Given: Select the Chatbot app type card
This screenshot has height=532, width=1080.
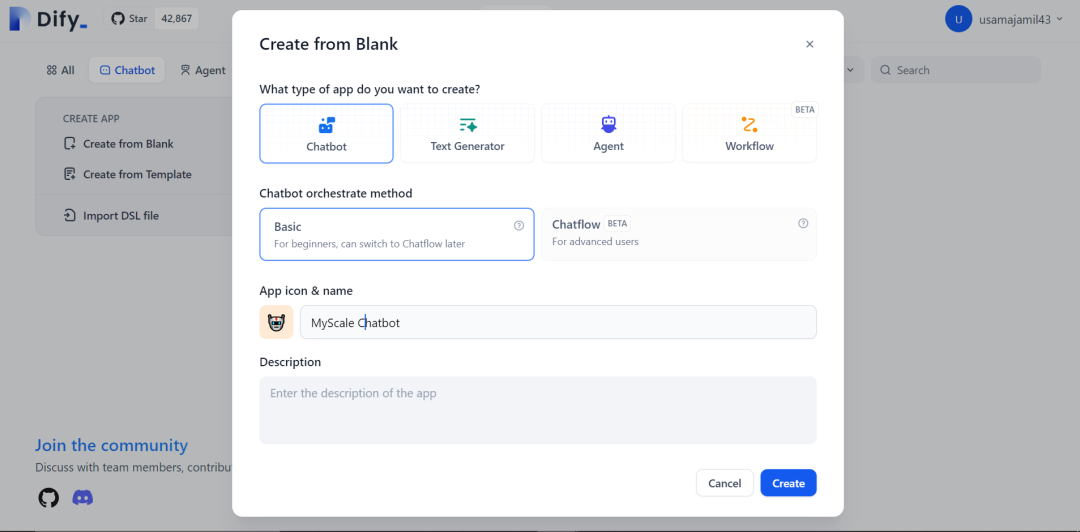Looking at the screenshot, I should pos(326,133).
